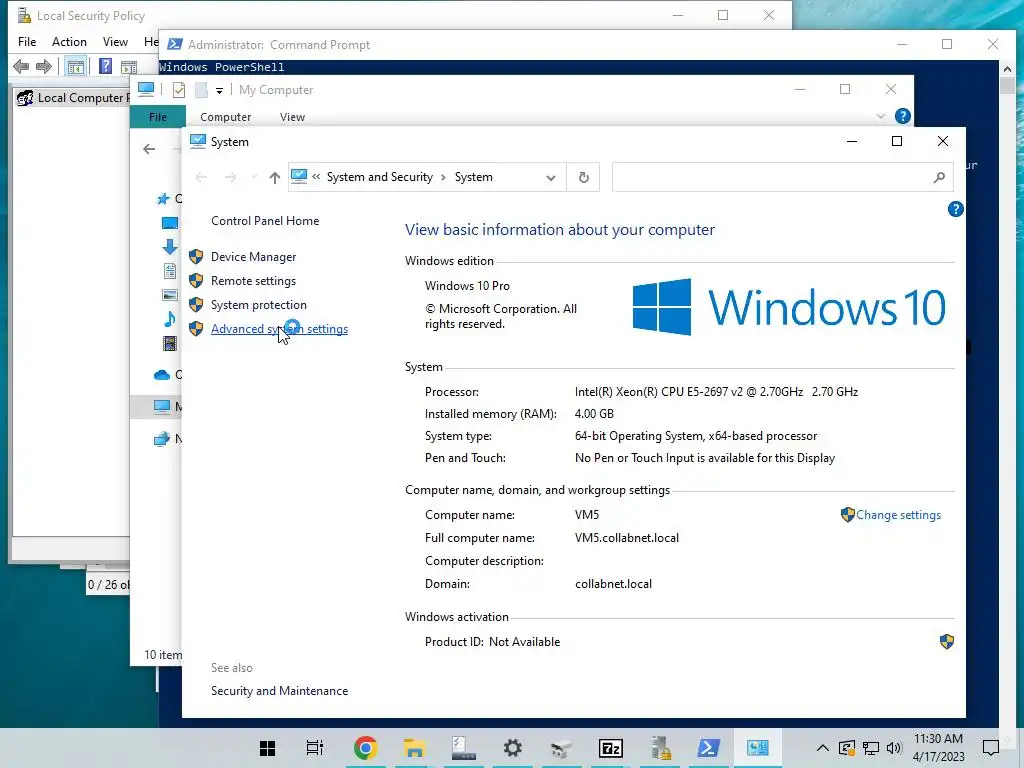Click the show/hide console tree toolbar icon
The width and height of the screenshot is (1024, 768).
coord(76,67)
